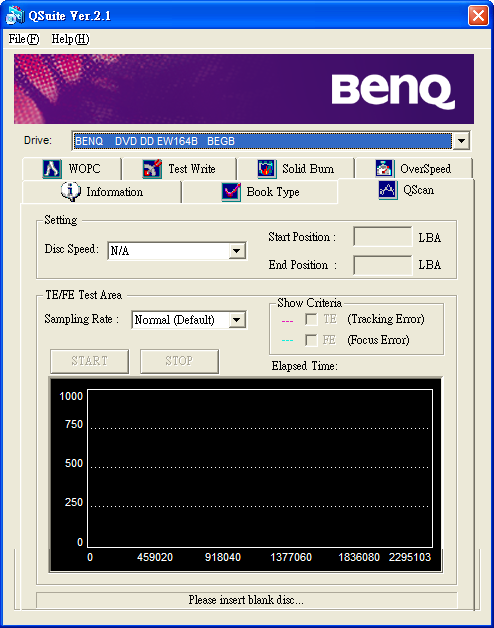
Task: Click the 2295103 axis value
Action: pos(410,557)
